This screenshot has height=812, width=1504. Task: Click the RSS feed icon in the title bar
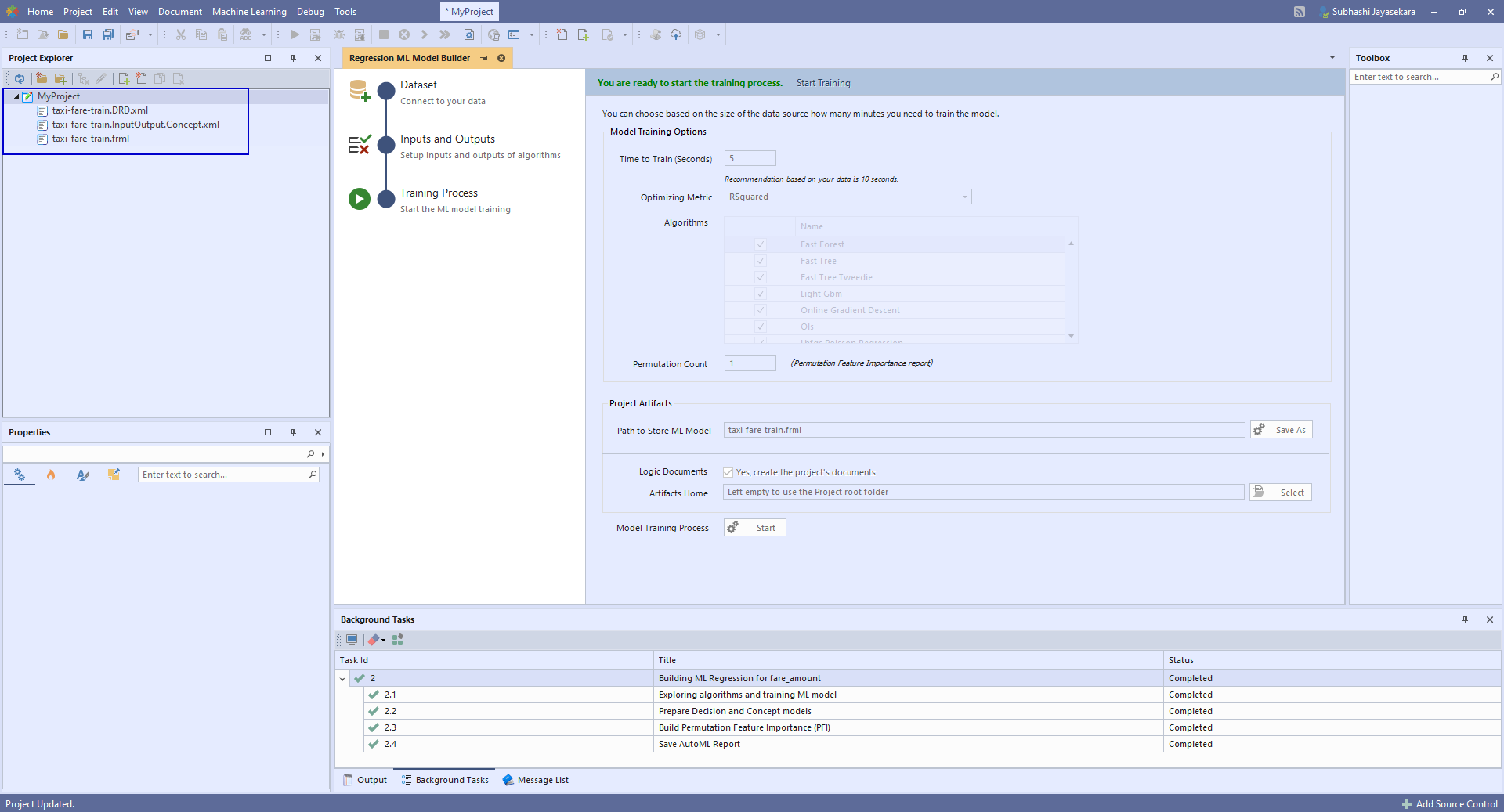point(1300,12)
